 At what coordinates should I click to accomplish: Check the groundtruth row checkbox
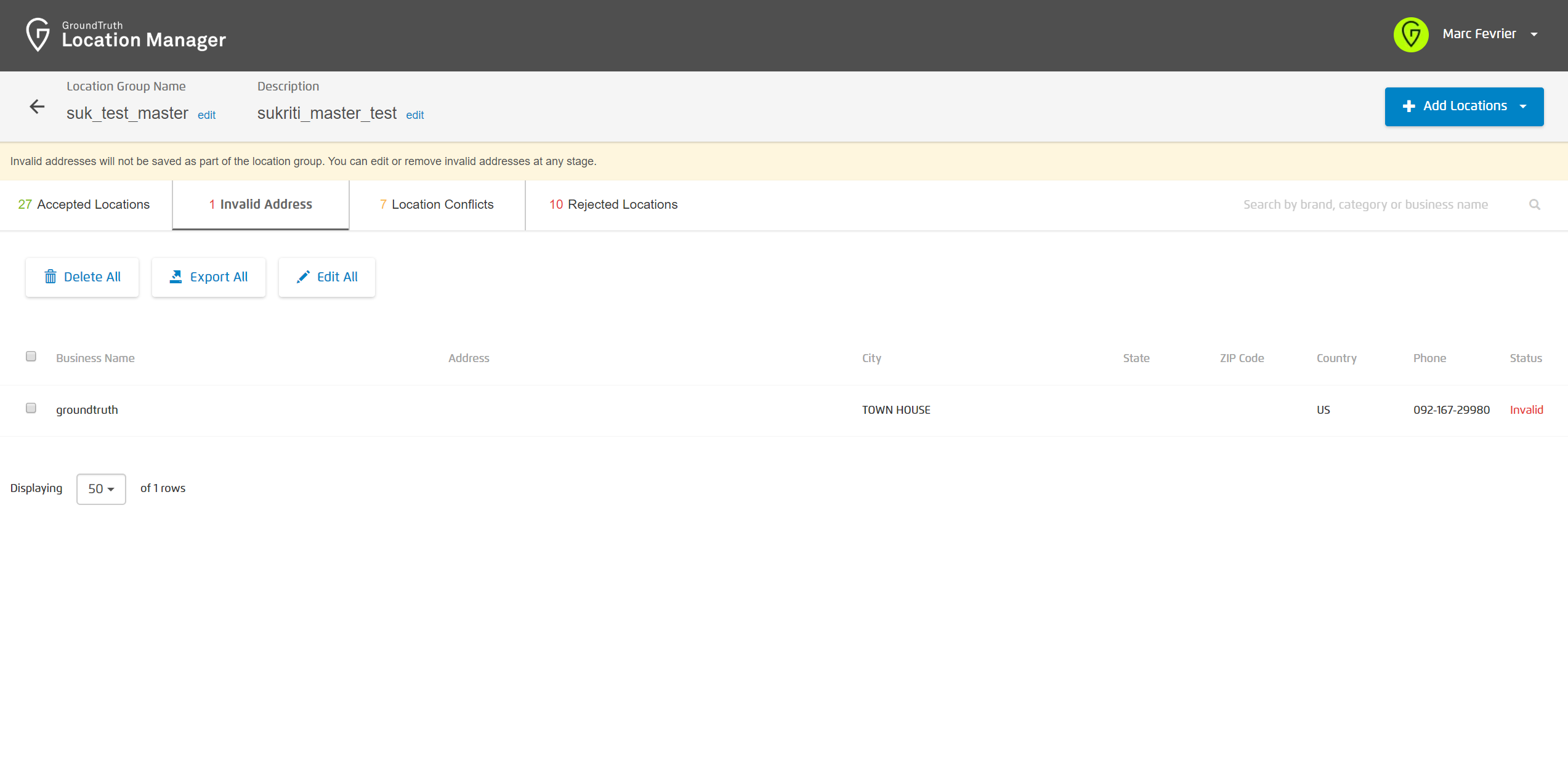tap(31, 408)
